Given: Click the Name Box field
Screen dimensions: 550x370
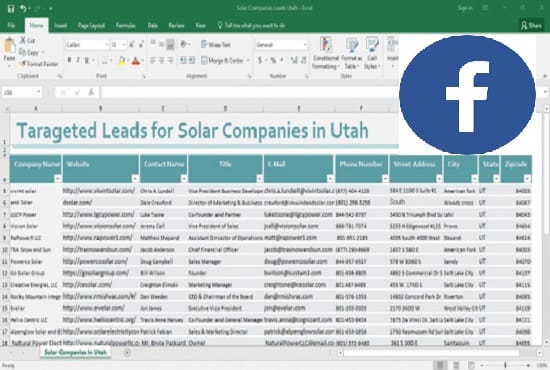Looking at the screenshot, I should click(x=22, y=93).
